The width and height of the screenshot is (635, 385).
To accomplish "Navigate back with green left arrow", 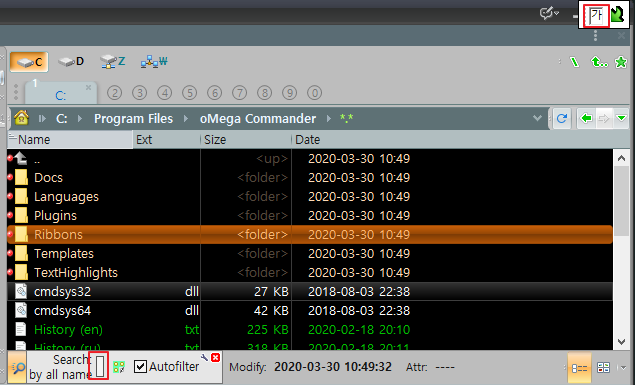I will tap(586, 118).
